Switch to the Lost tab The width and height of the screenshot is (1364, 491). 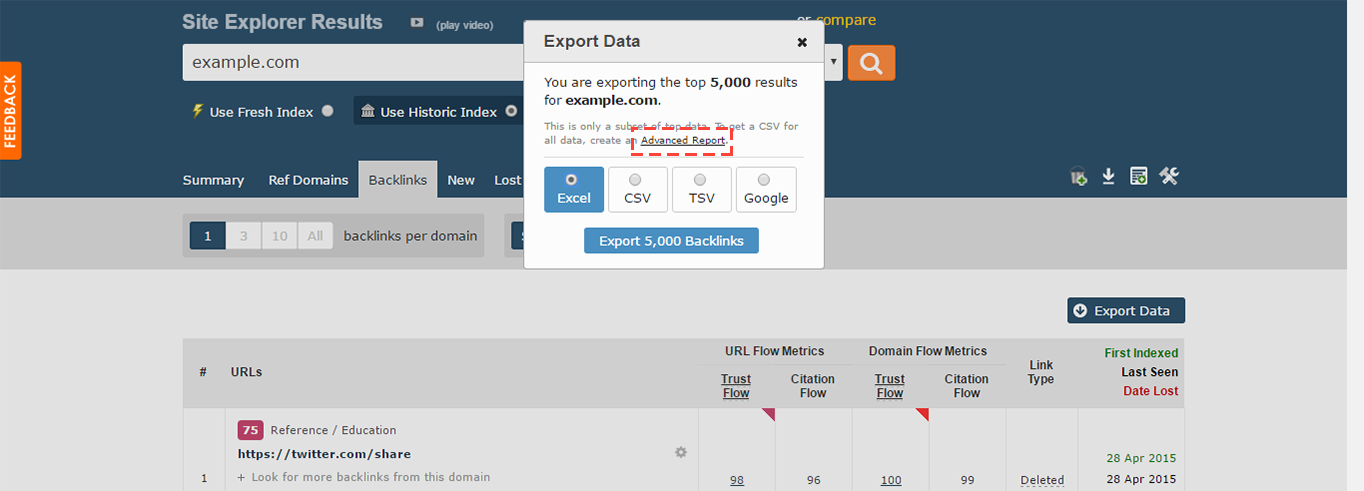tap(507, 180)
